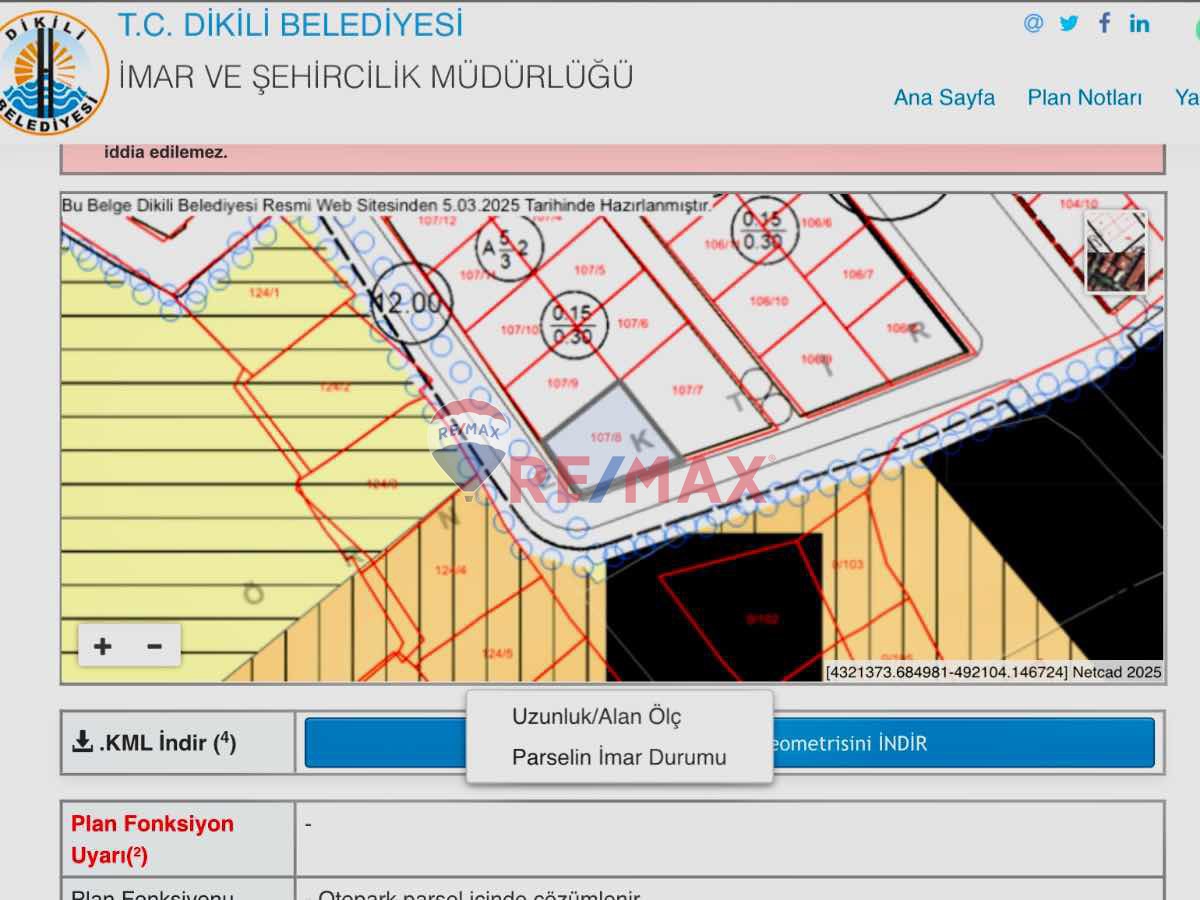The width and height of the screenshot is (1200, 900).
Task: Open the partially visible Ya navigation link
Action: (x=1186, y=98)
